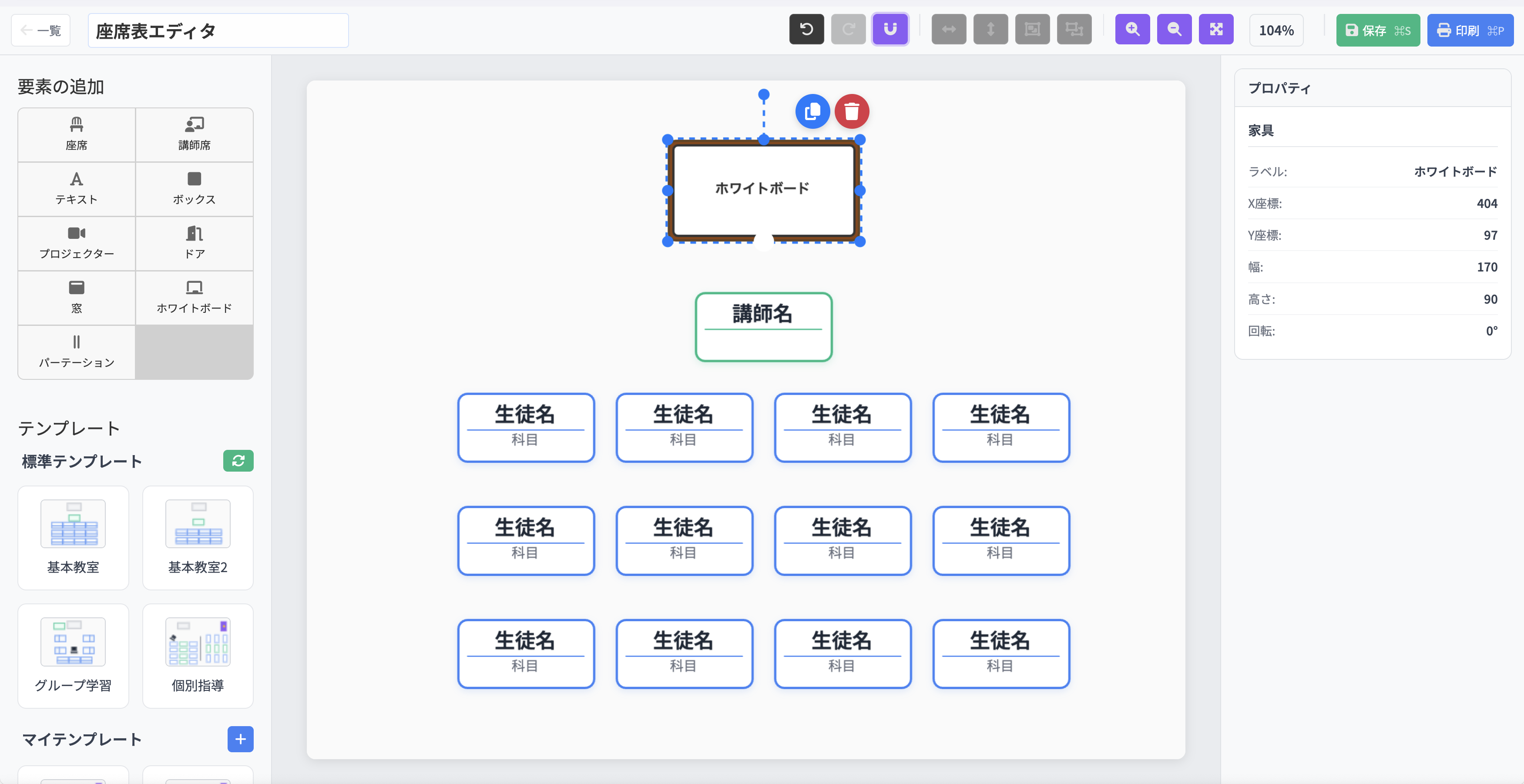Viewport: 1524px width, 784px height.
Task: Click the rotation handle above the whiteboard
Action: (764, 94)
